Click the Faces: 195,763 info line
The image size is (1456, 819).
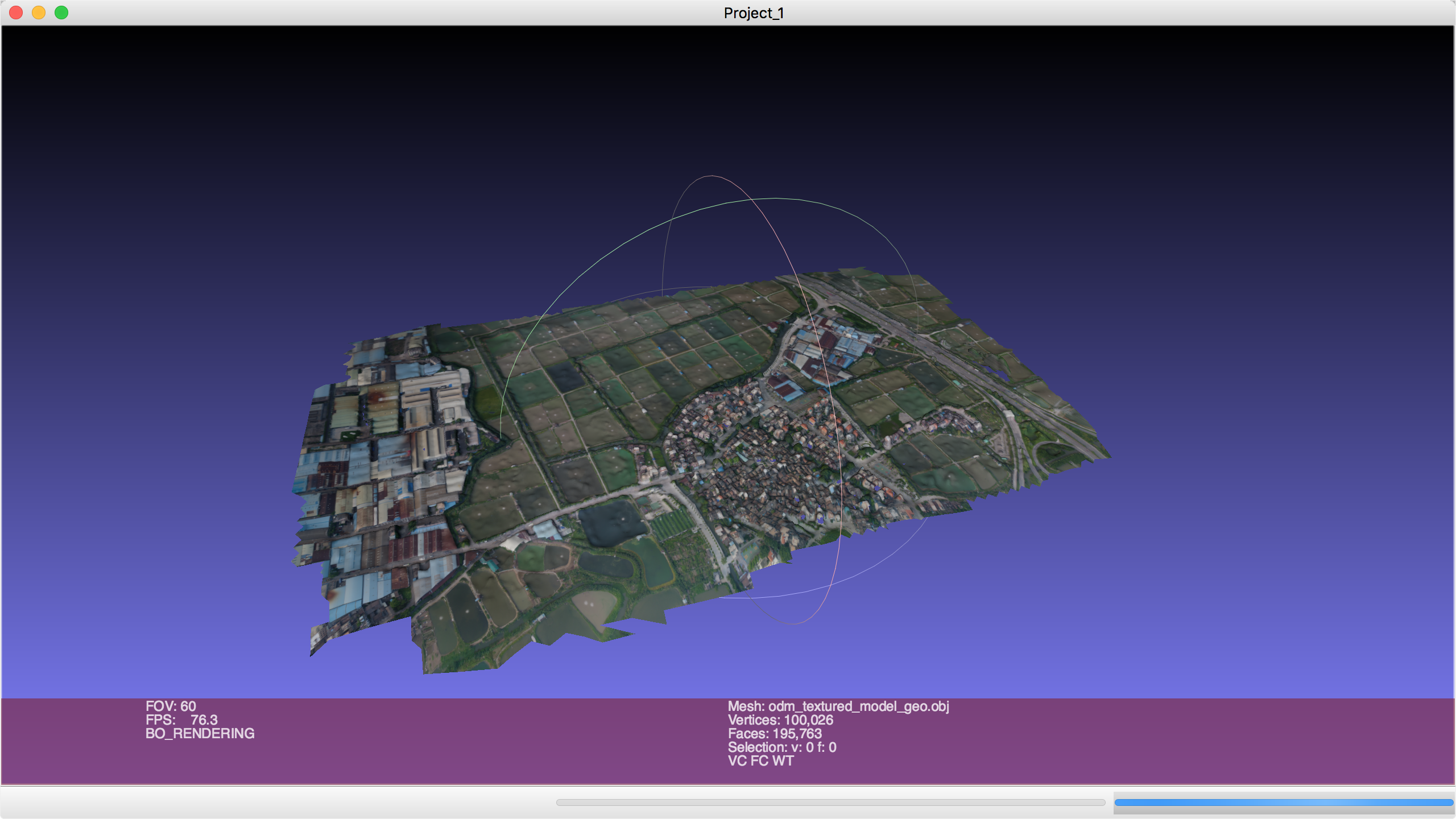coord(775,734)
